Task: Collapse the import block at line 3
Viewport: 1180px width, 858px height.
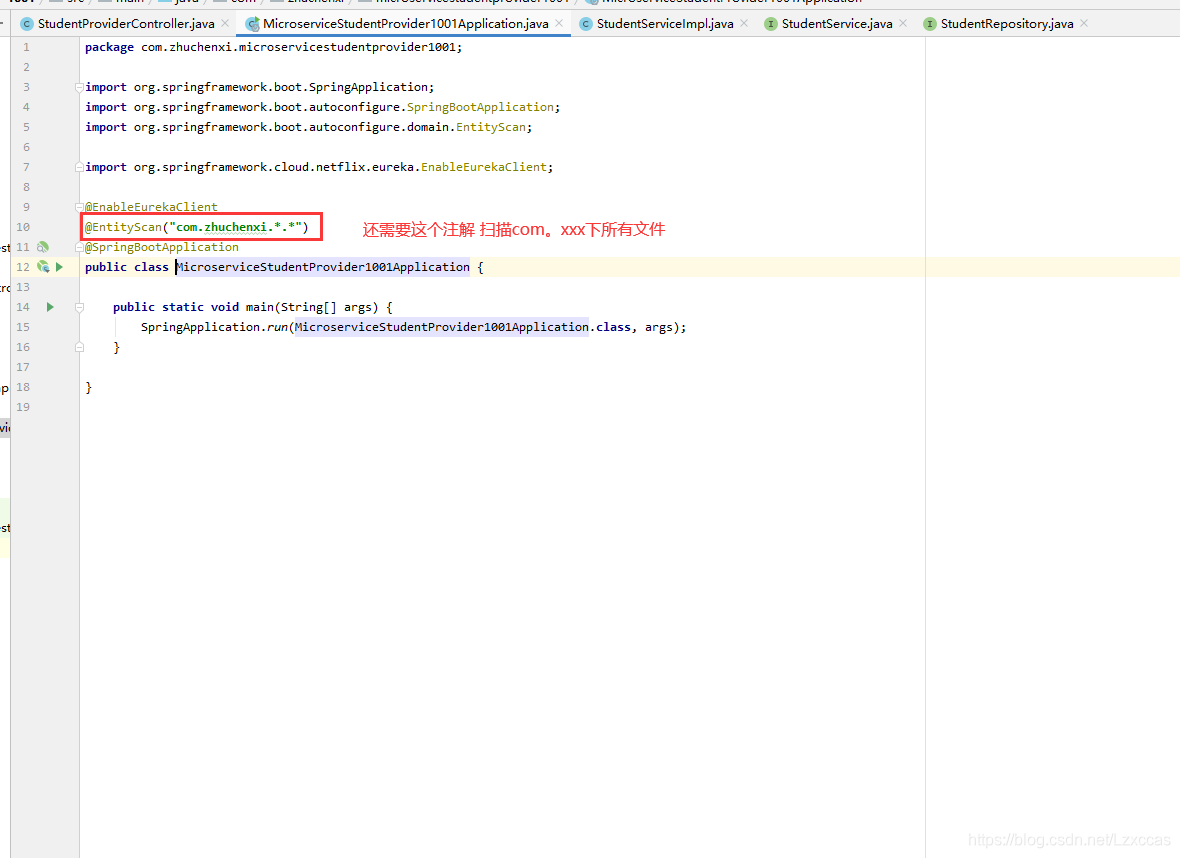Action: click(79, 87)
